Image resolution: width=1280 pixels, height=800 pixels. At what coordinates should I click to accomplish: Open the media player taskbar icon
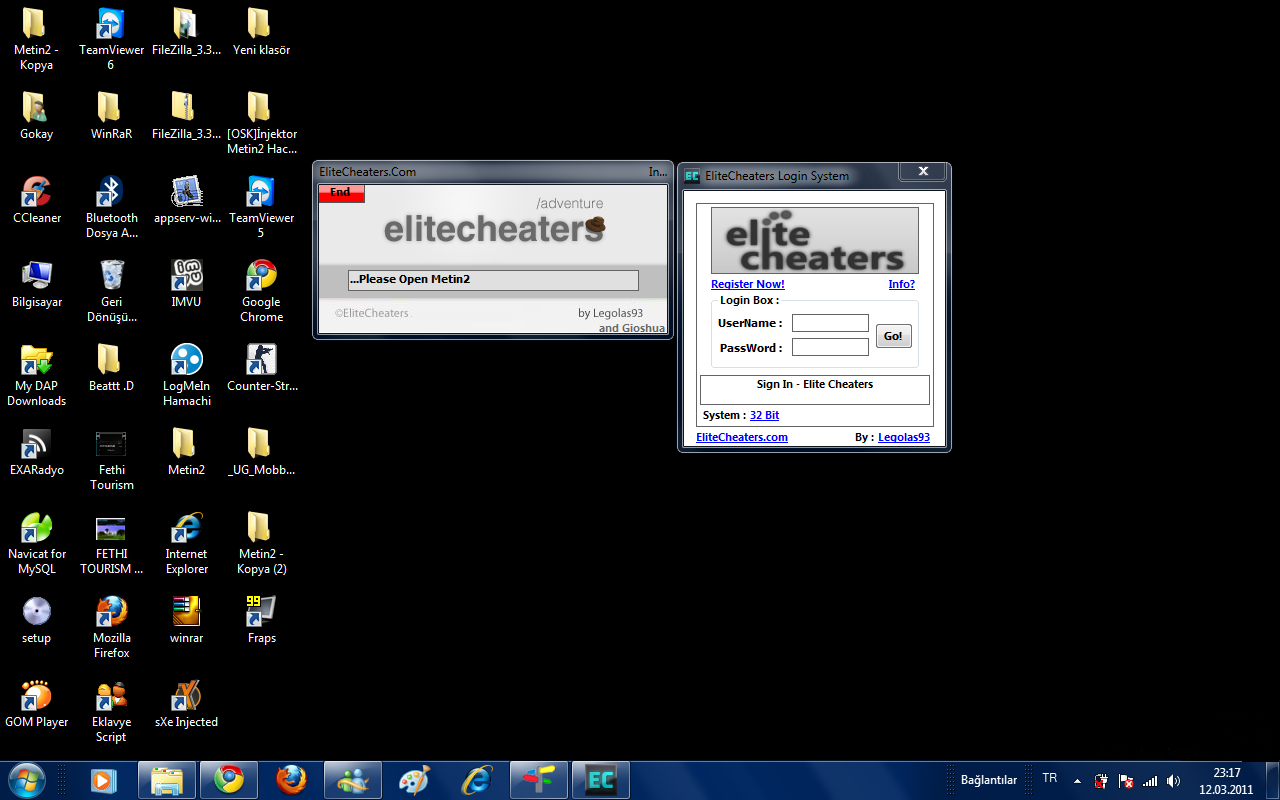(103, 780)
